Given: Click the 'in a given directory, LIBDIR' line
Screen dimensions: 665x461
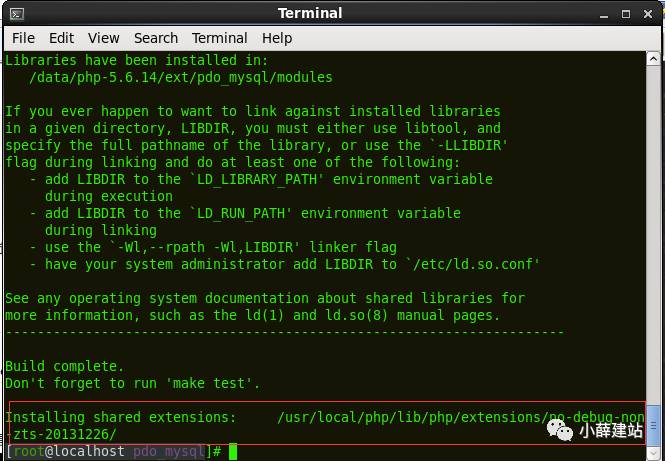Looking at the screenshot, I should point(253,129).
